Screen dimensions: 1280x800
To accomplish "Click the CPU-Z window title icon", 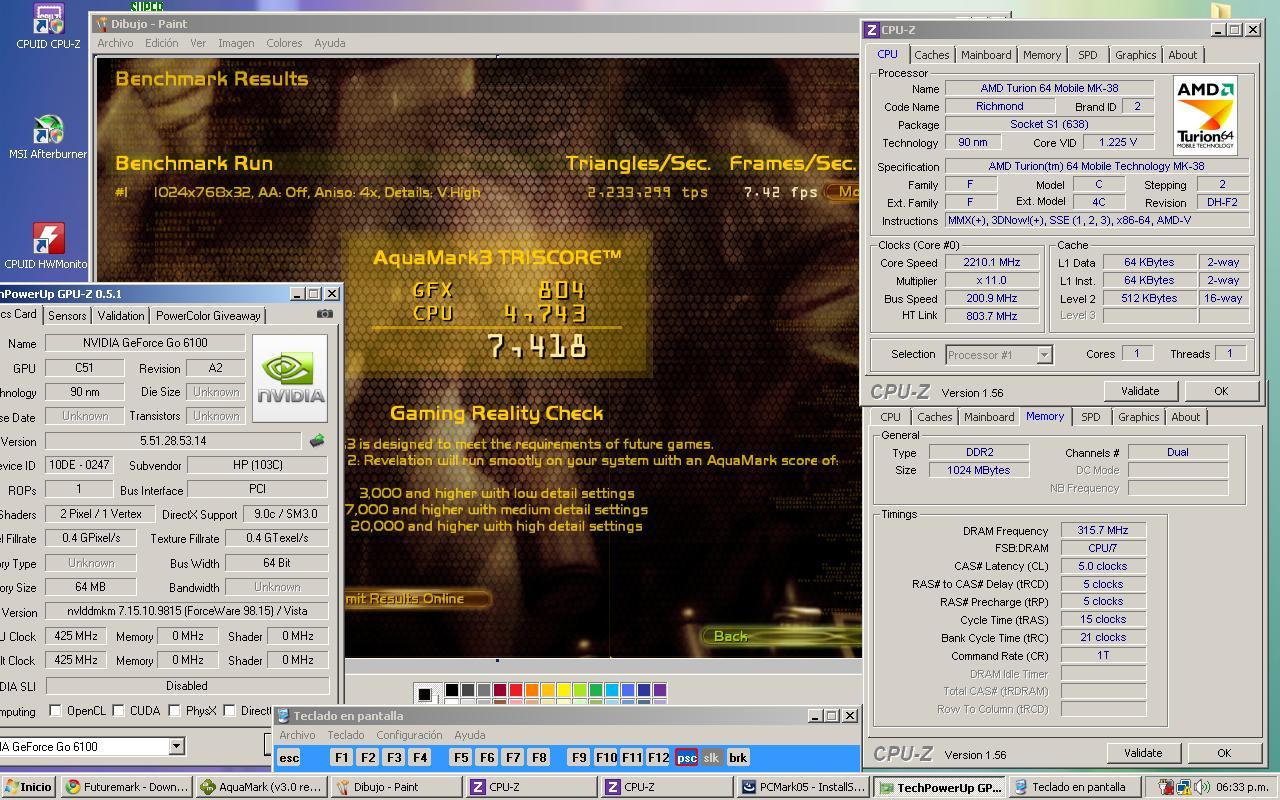I will (x=872, y=30).
